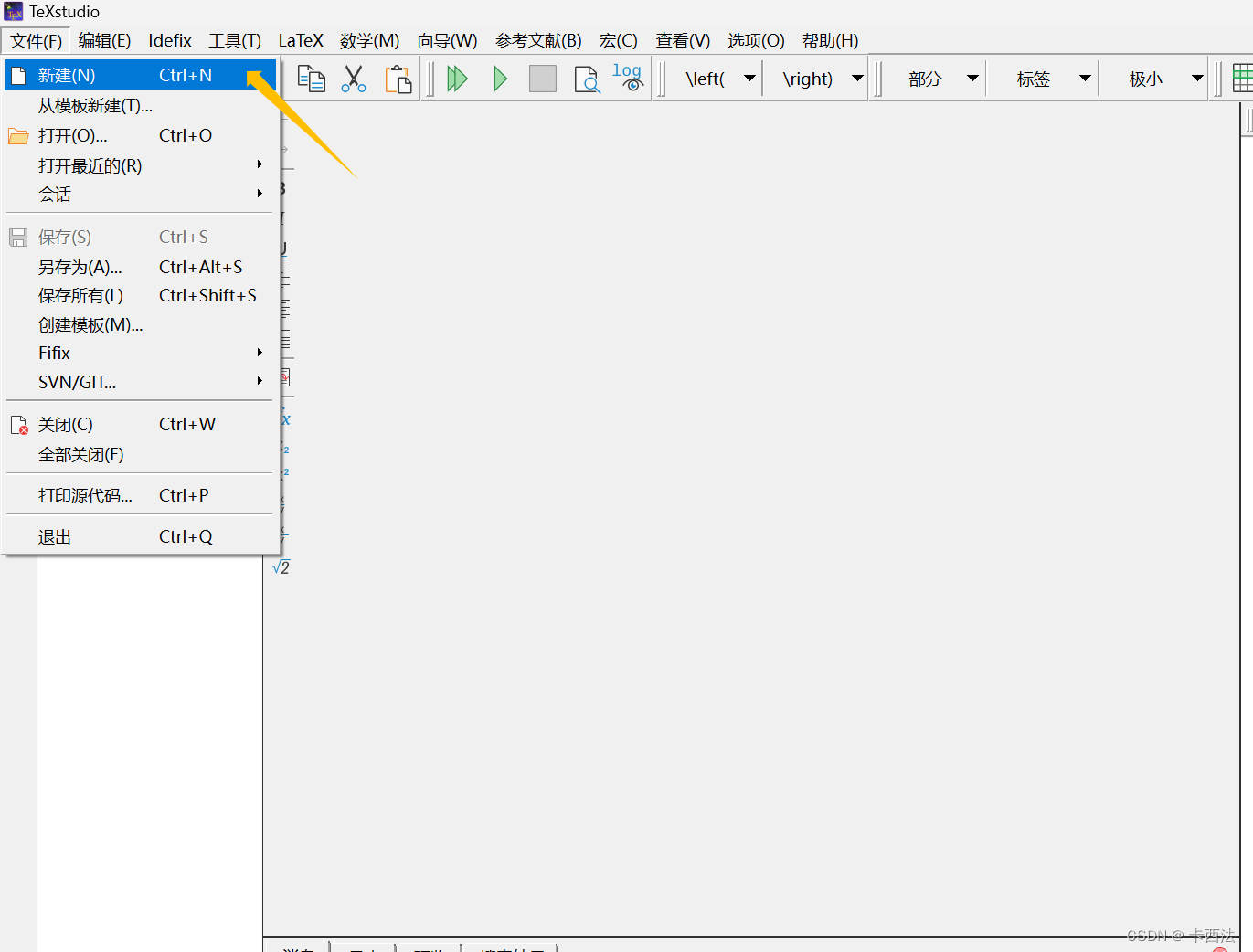Open the 极小 font size dropdown
The height and width of the screenshot is (952, 1253).
pos(1197,79)
